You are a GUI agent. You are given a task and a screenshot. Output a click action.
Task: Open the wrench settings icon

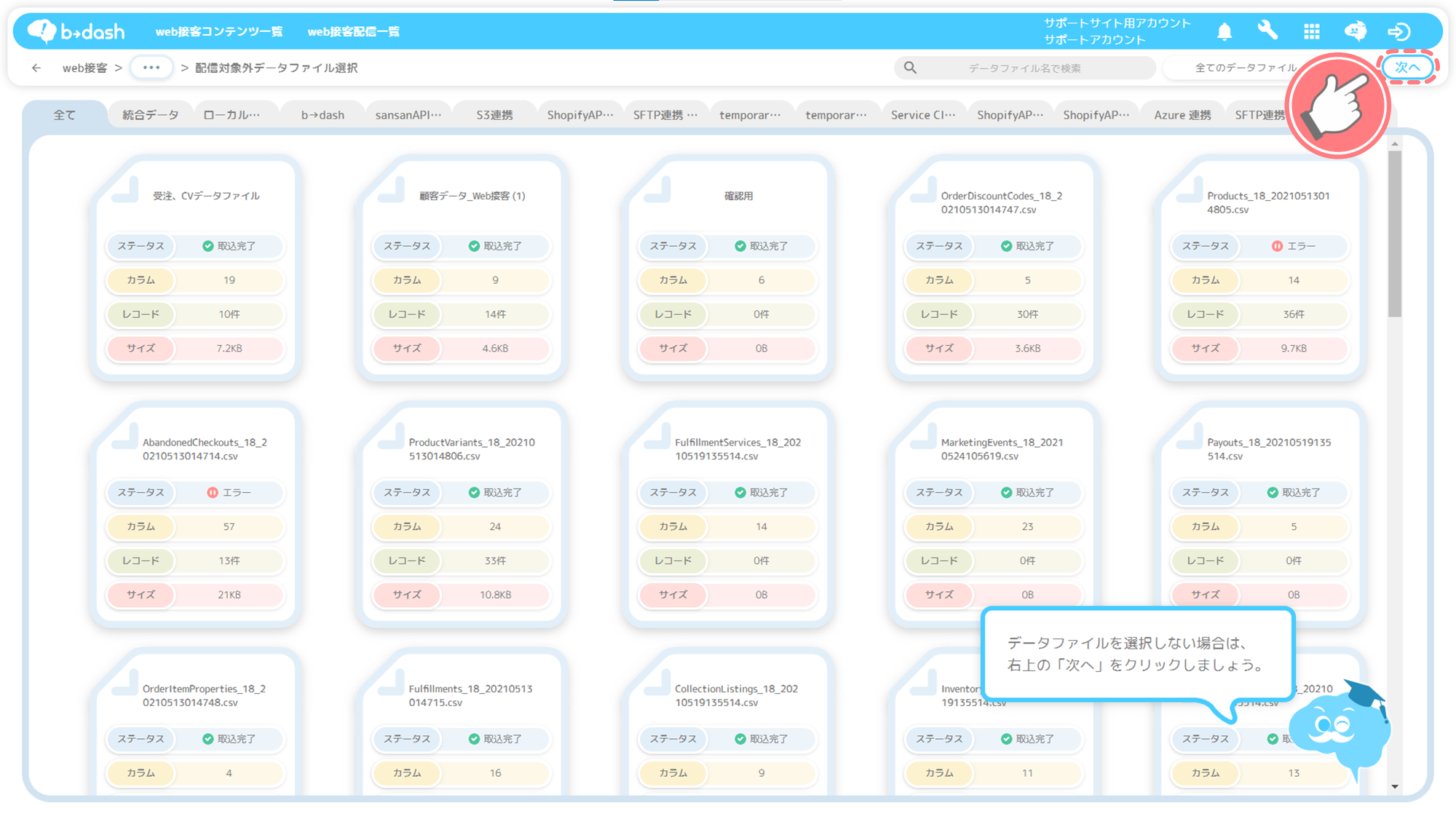1267,31
